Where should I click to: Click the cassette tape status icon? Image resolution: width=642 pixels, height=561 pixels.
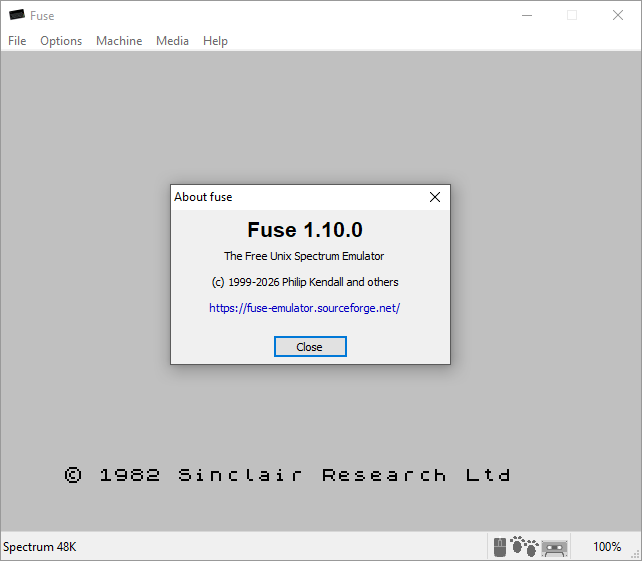[554, 548]
